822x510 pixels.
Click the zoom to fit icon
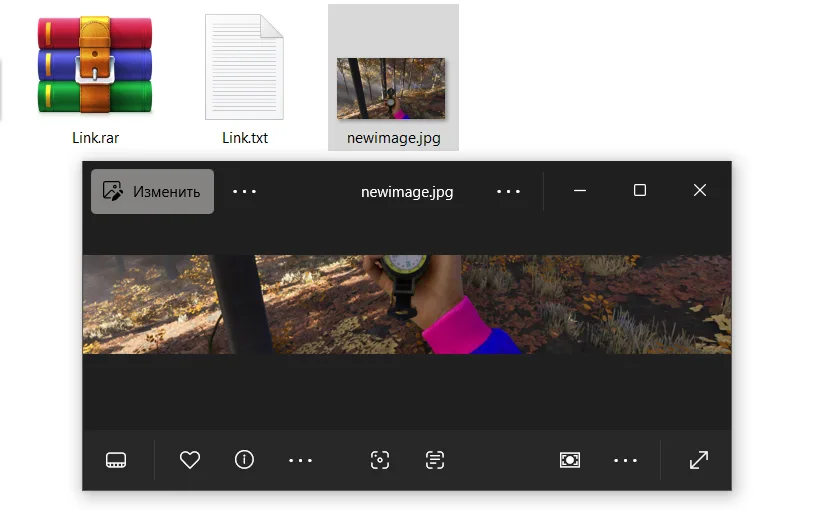pos(570,460)
